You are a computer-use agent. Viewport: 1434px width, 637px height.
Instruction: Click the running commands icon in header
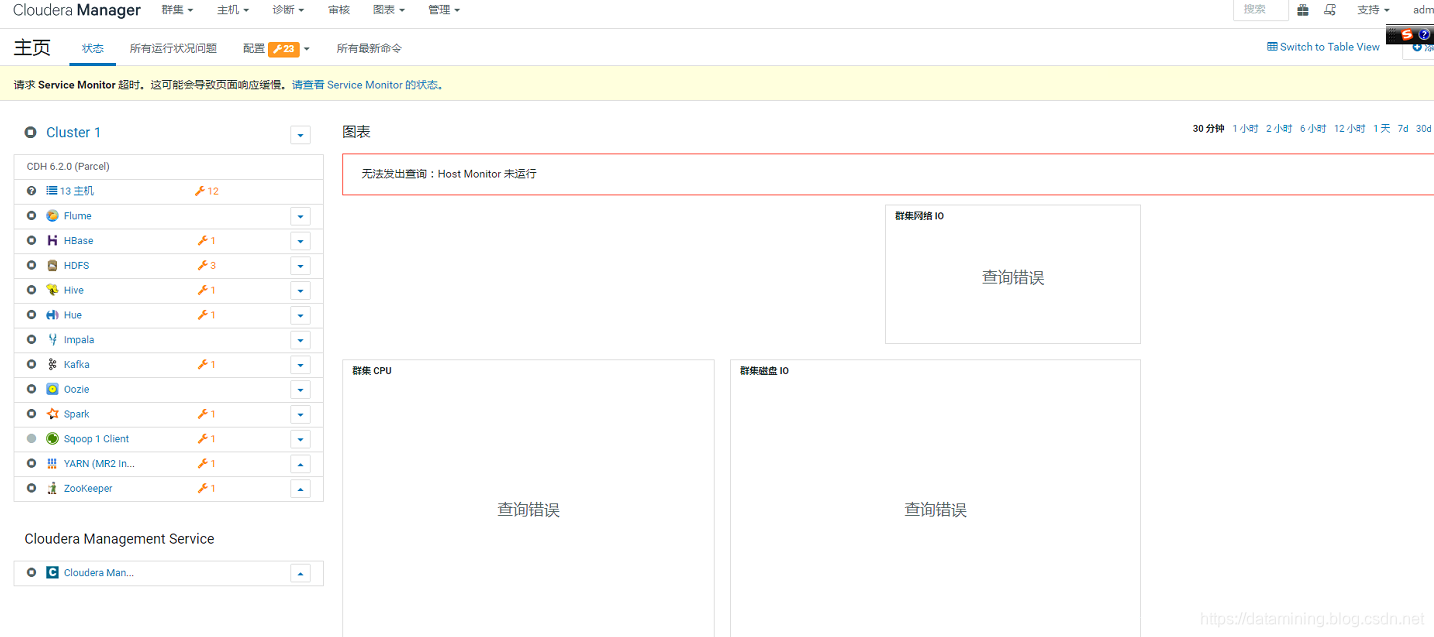[x=1330, y=10]
